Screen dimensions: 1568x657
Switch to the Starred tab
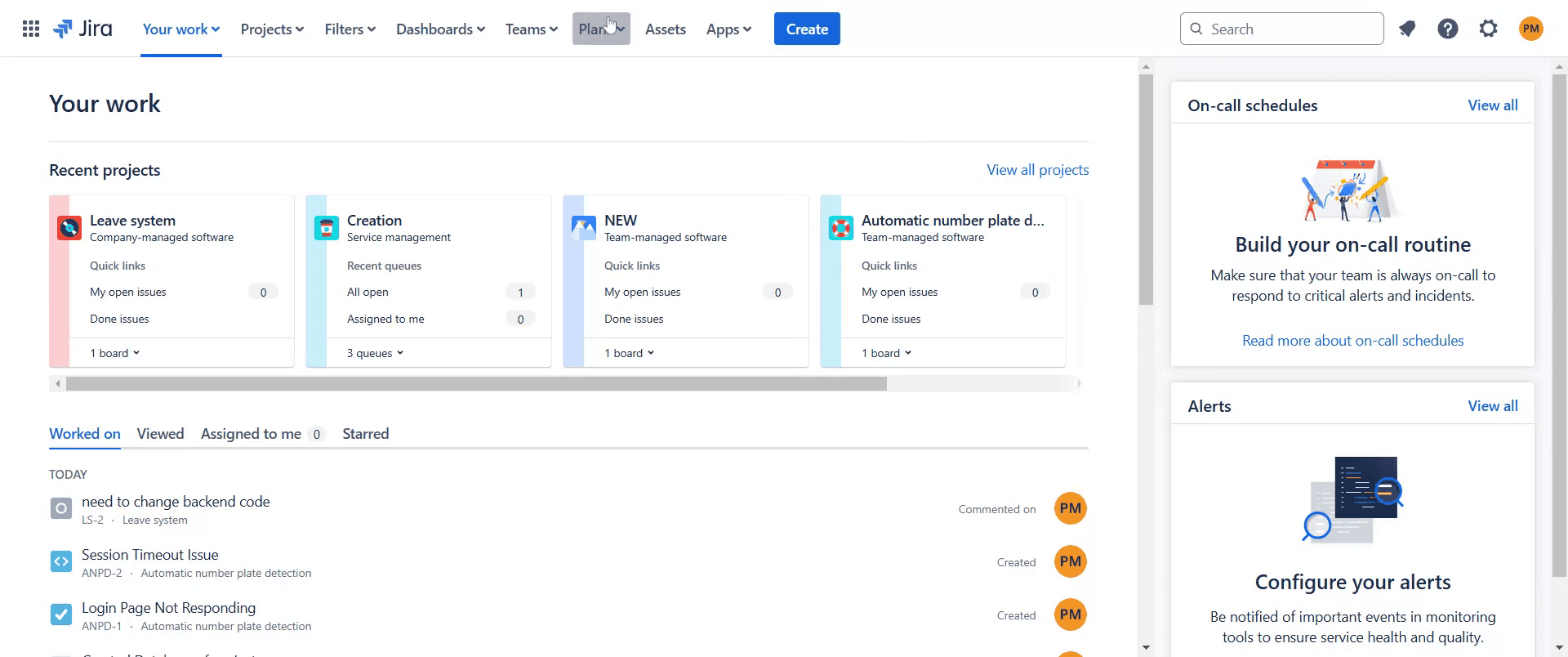pyautogui.click(x=365, y=434)
